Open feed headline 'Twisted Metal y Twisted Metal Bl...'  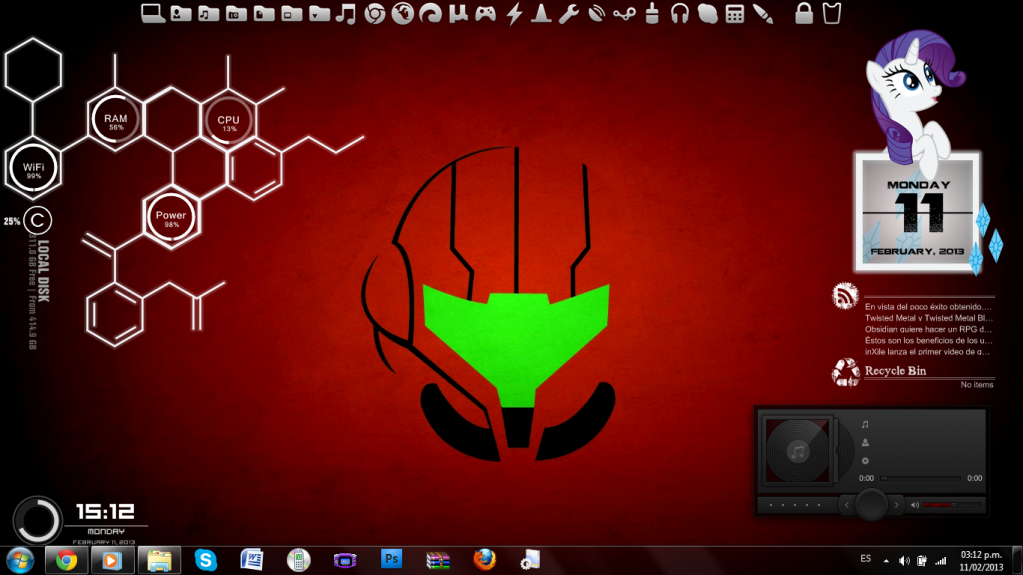coord(928,318)
